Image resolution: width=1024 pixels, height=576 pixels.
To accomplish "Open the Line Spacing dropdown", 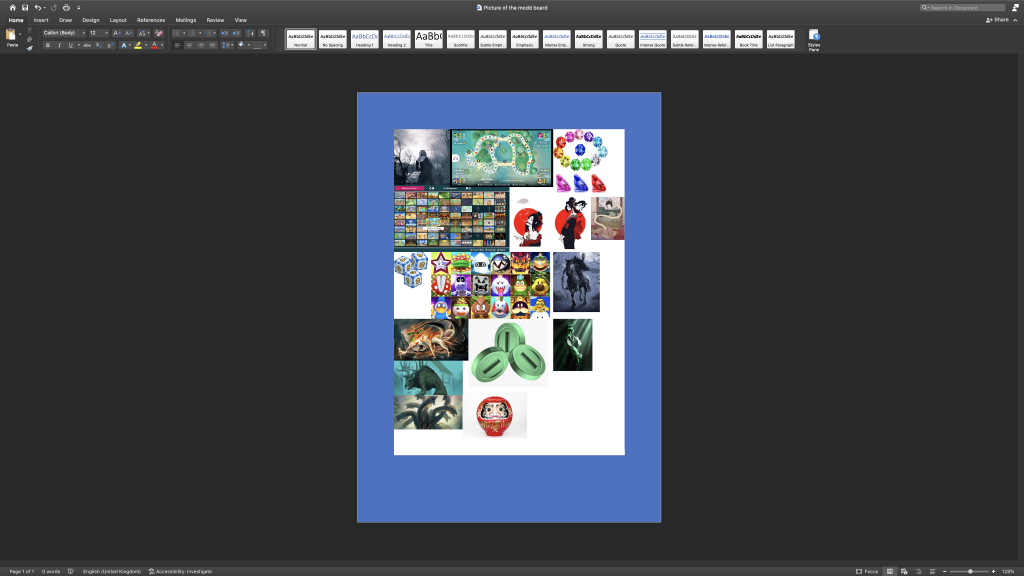I will pos(227,45).
